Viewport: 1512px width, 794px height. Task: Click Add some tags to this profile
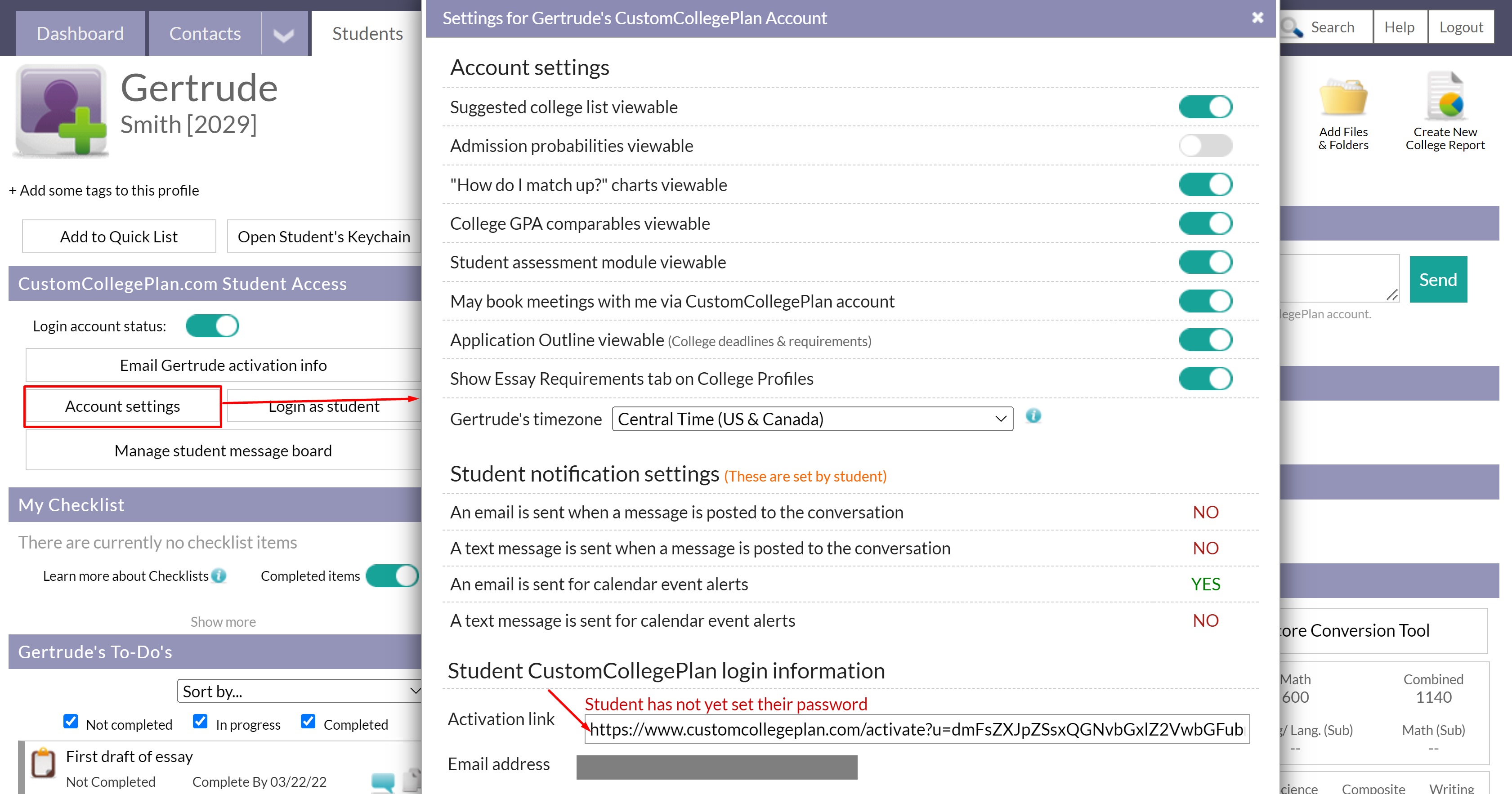(x=104, y=190)
